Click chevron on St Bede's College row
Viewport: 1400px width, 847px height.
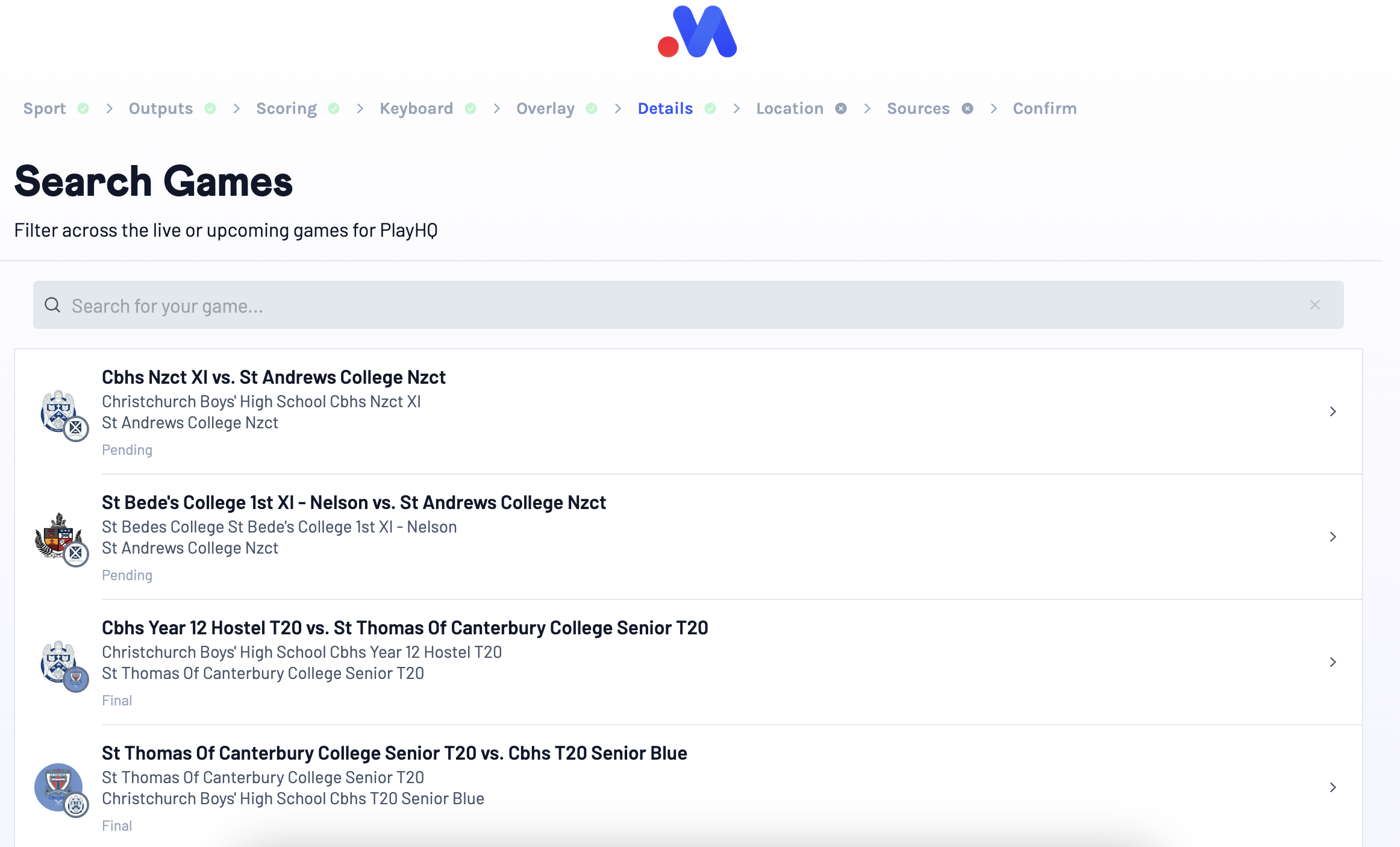point(1333,537)
